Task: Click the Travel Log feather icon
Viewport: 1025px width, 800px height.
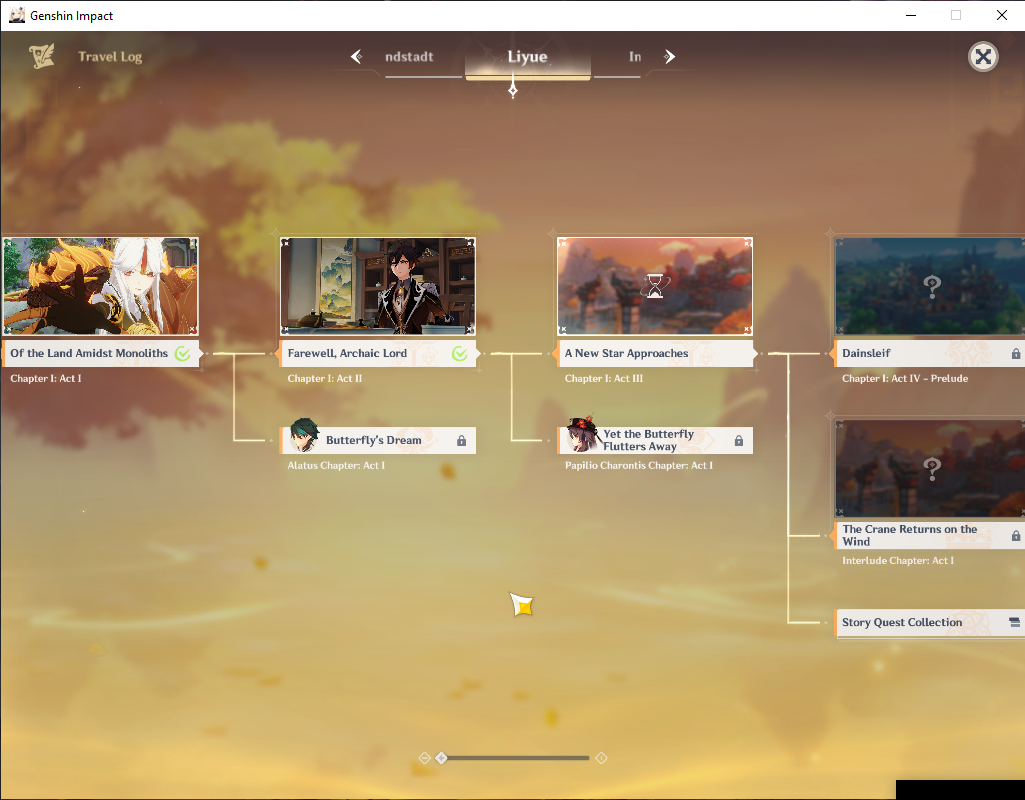Action: point(42,56)
